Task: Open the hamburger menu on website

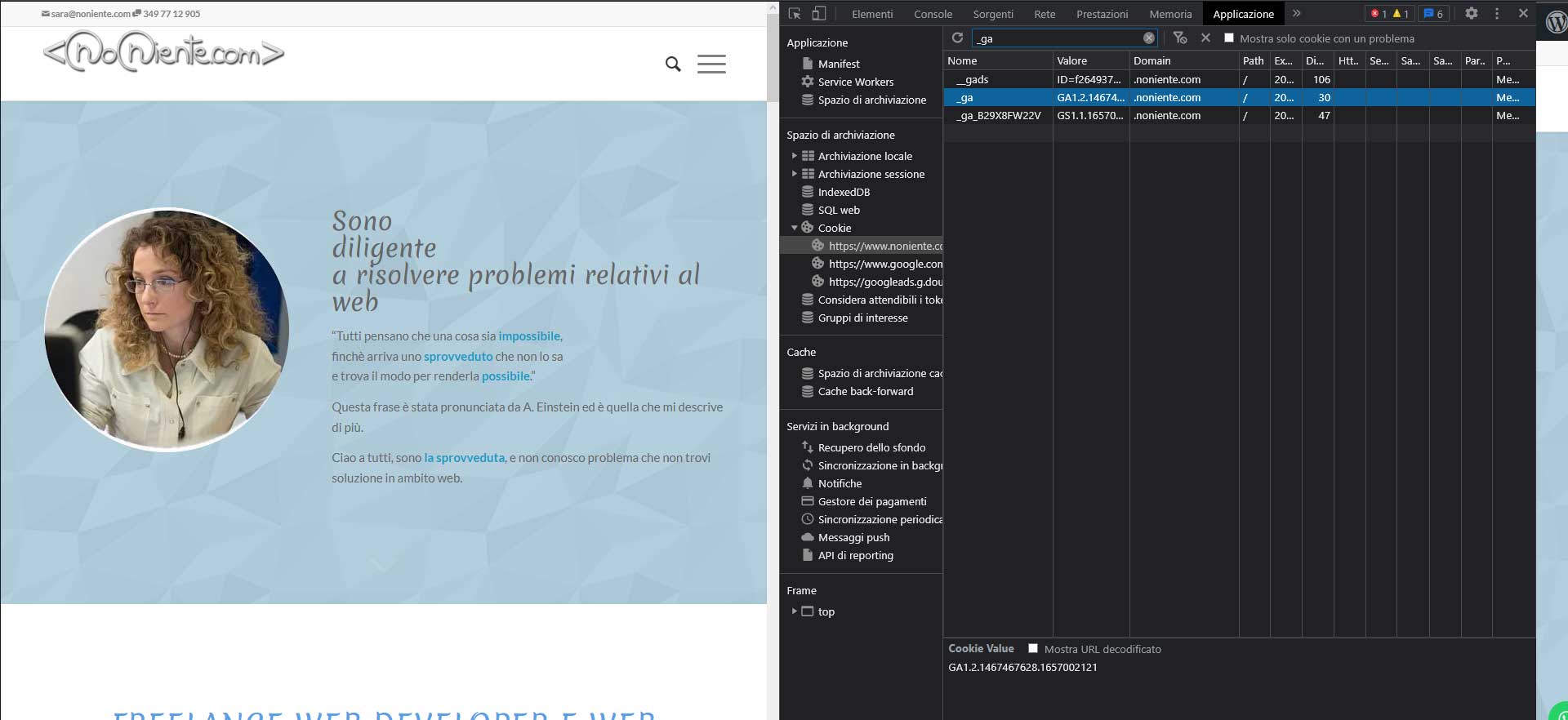Action: (x=711, y=64)
